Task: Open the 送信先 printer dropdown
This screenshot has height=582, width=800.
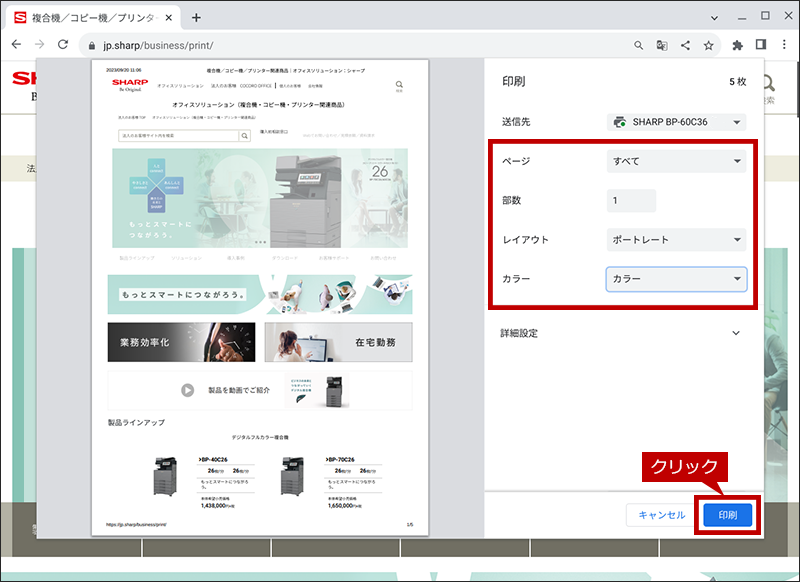Action: pos(677,122)
